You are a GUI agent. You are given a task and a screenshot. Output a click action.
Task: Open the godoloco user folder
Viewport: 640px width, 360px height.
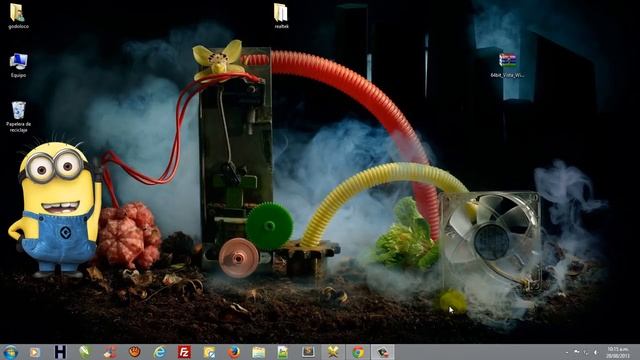pyautogui.click(x=18, y=16)
